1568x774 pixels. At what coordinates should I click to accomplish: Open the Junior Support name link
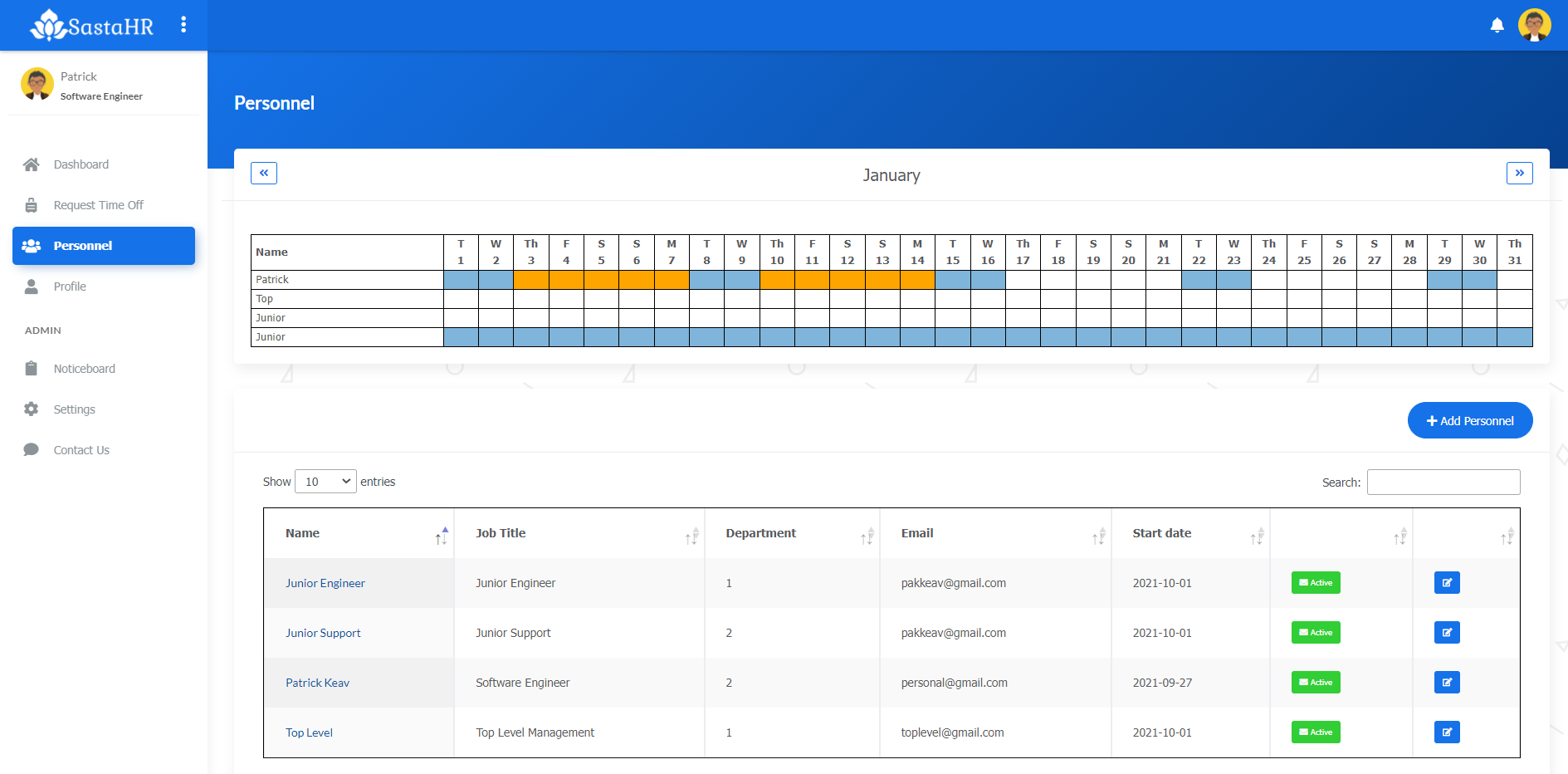click(323, 633)
